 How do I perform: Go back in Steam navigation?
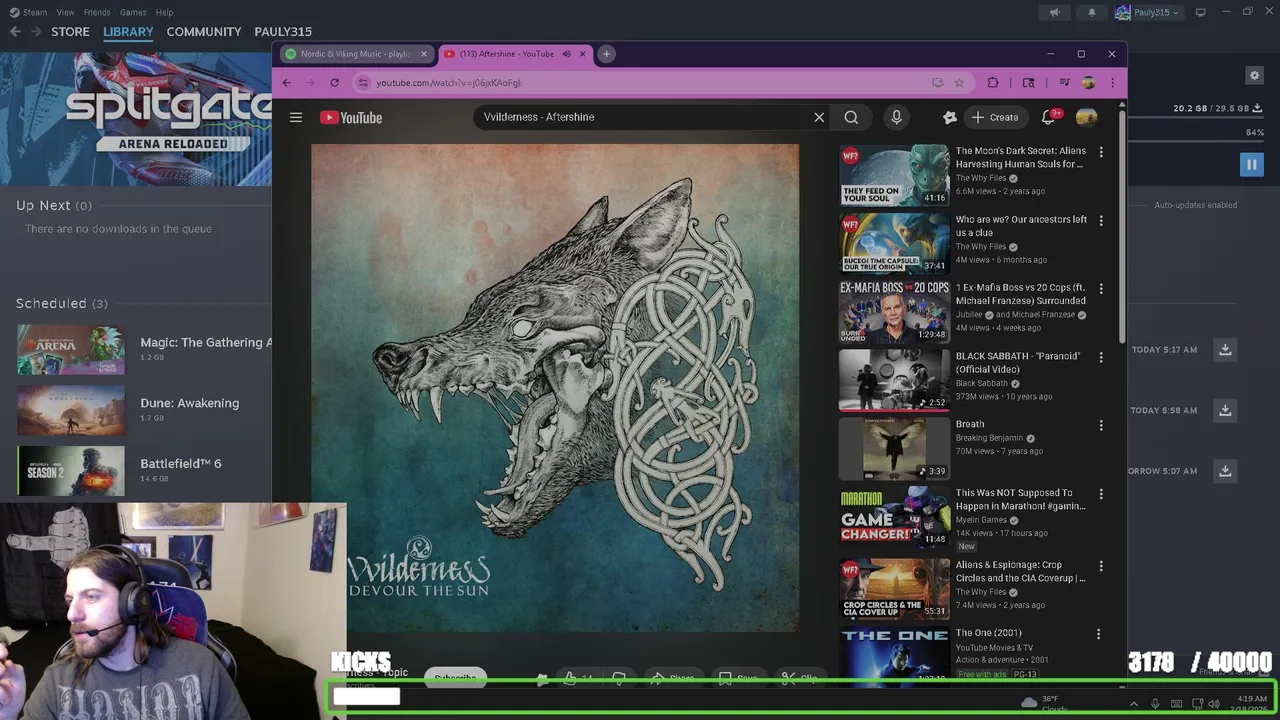(15, 32)
